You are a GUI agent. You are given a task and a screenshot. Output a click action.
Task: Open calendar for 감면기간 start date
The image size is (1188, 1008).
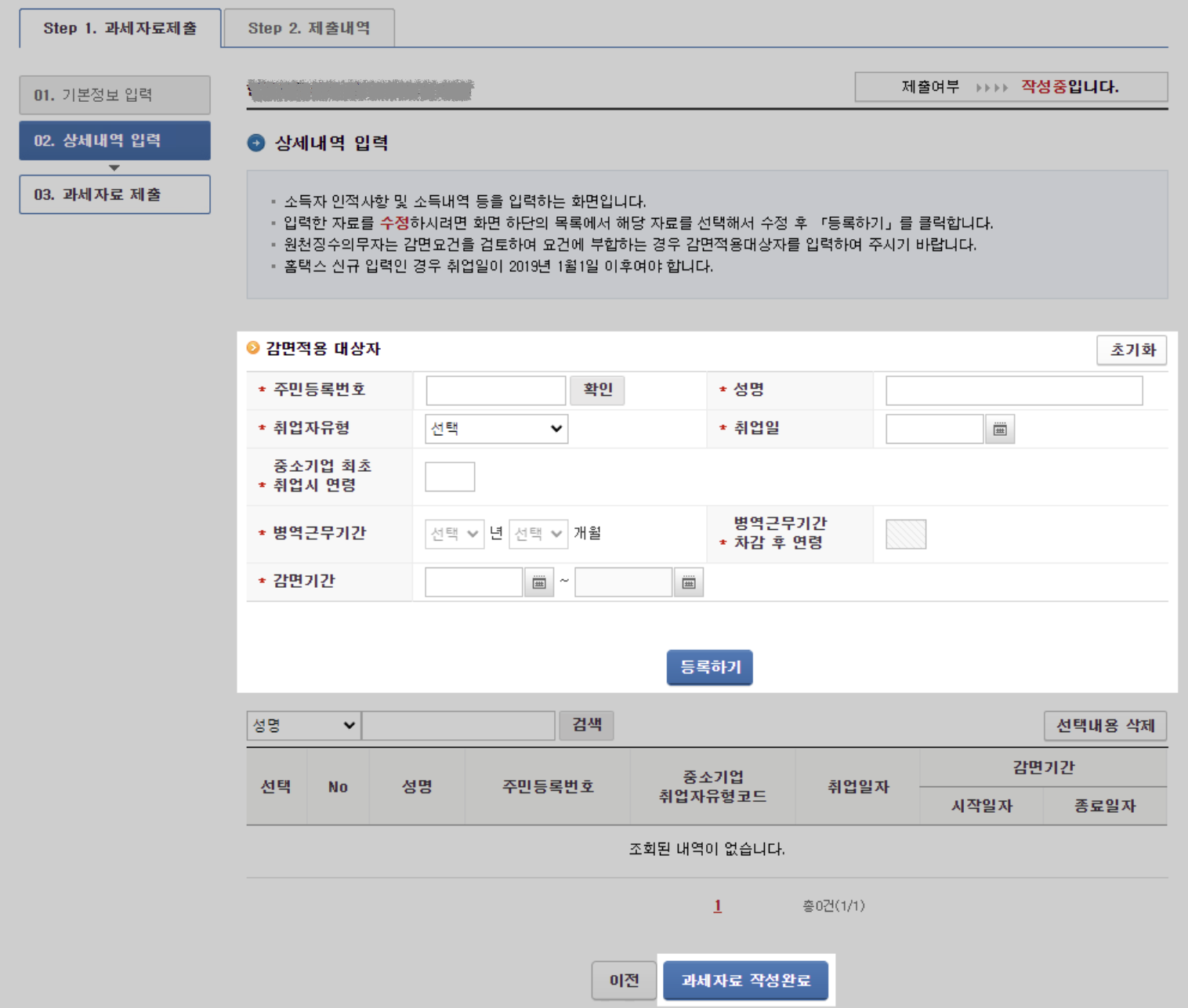point(538,582)
